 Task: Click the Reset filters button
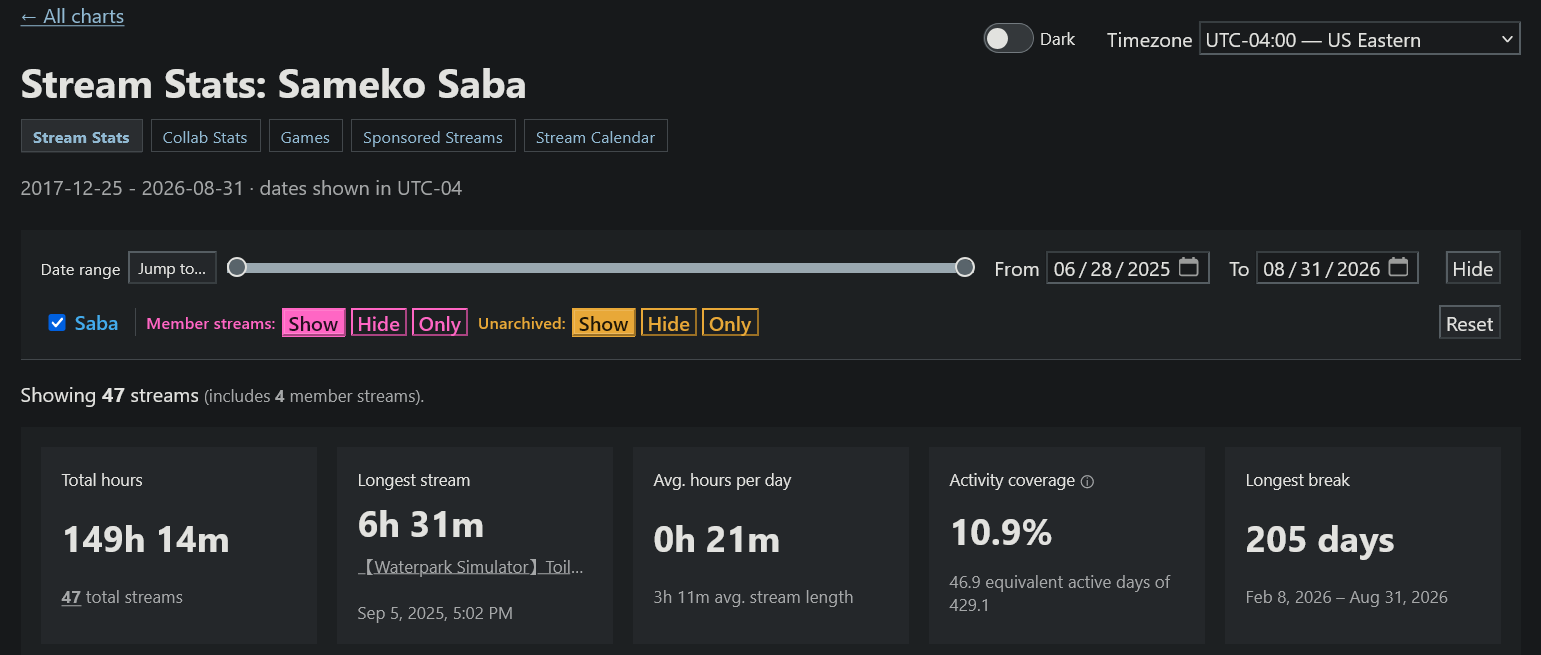coord(1469,323)
